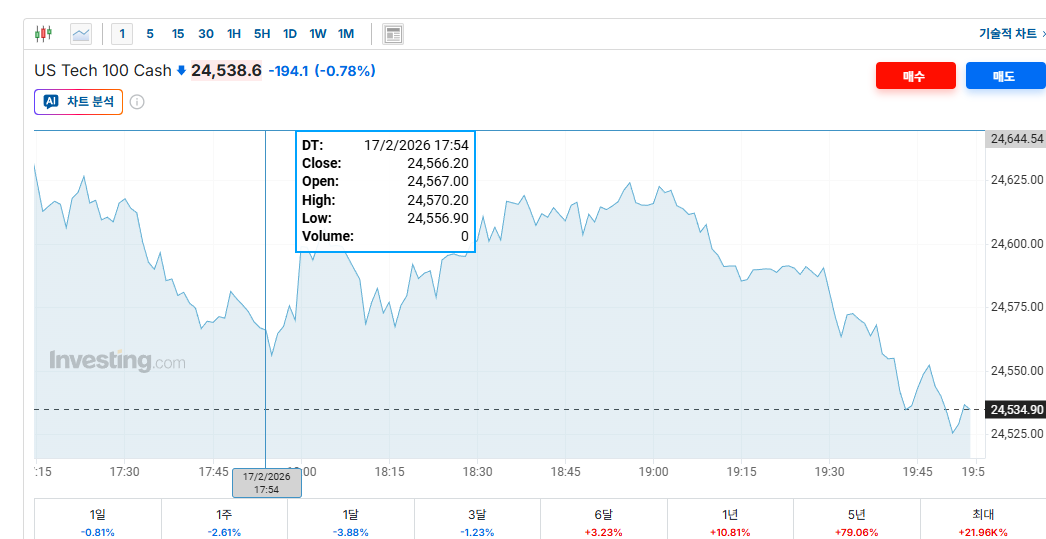The width and height of the screenshot is (1046, 539).
Task: Open the 최대 range tab
Action: 983,520
